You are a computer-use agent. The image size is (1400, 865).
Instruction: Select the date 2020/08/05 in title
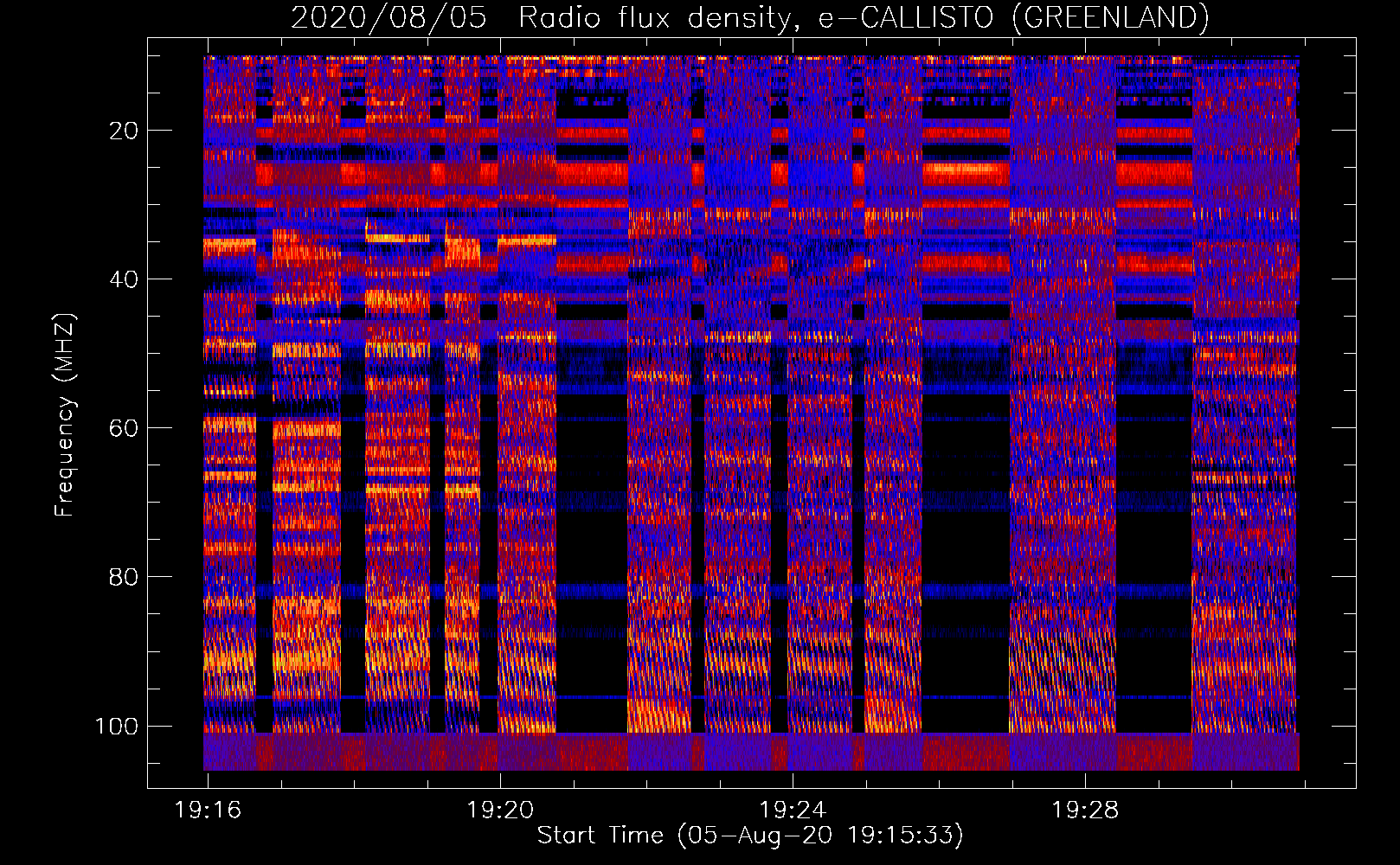[389, 17]
